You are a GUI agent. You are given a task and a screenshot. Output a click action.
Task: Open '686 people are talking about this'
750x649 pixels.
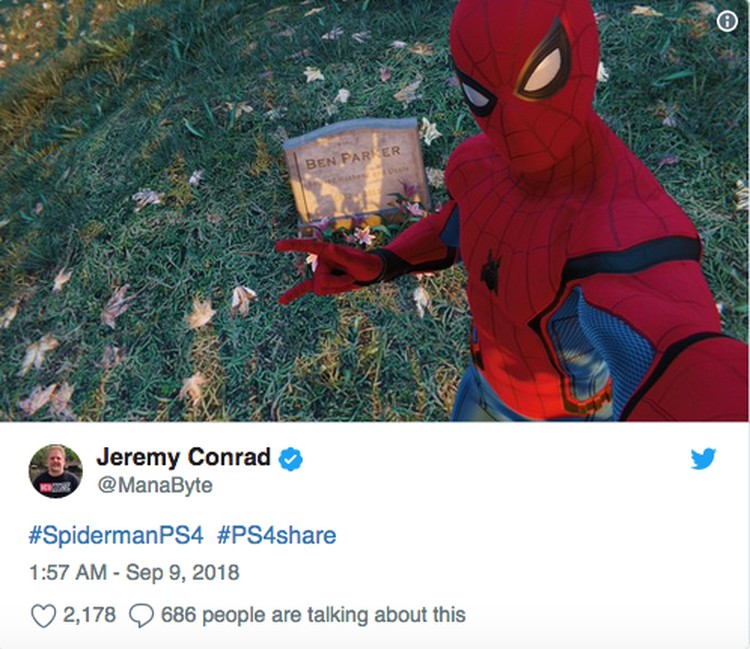(313, 615)
